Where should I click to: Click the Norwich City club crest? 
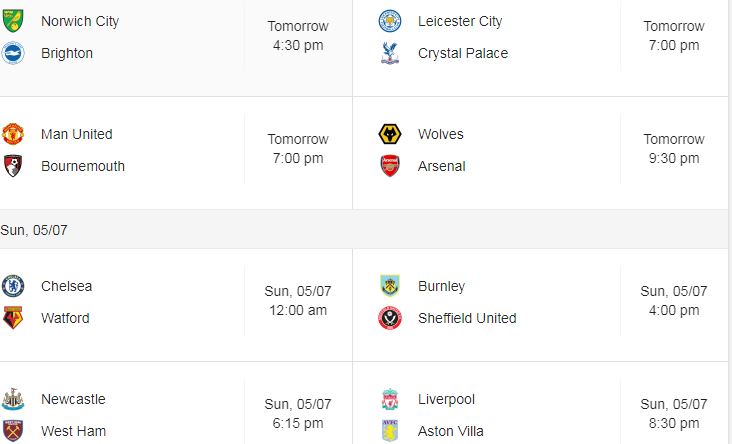13,21
